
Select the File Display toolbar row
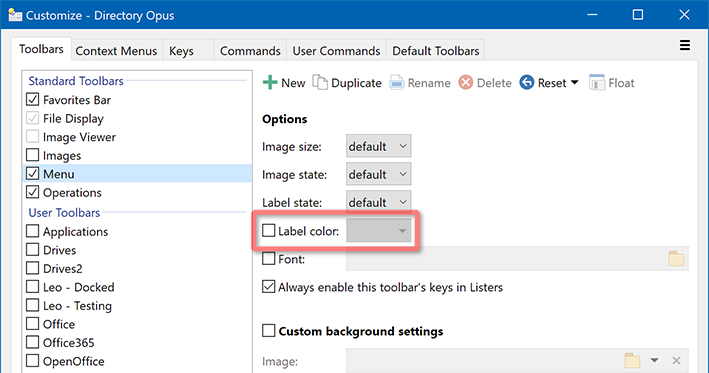click(x=137, y=118)
